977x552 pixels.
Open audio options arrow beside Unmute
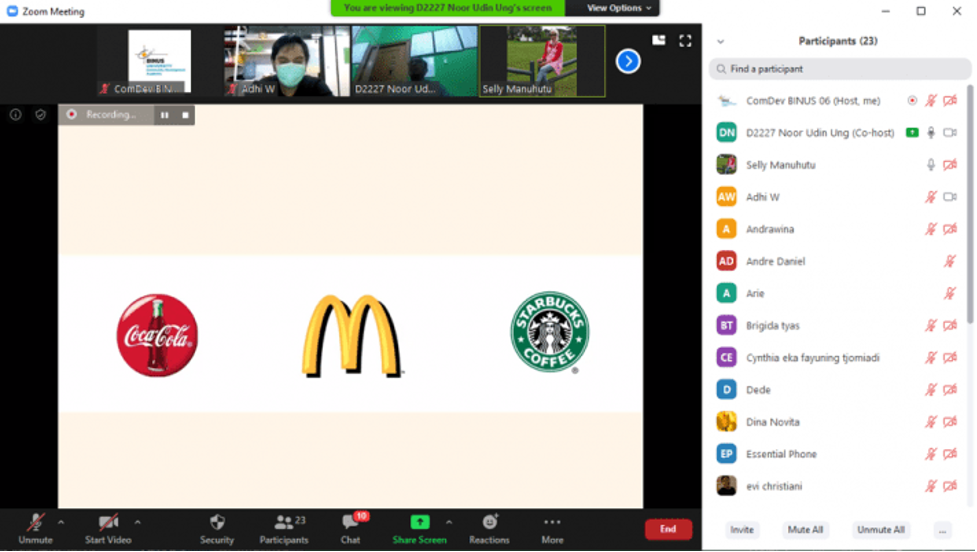[x=61, y=522]
